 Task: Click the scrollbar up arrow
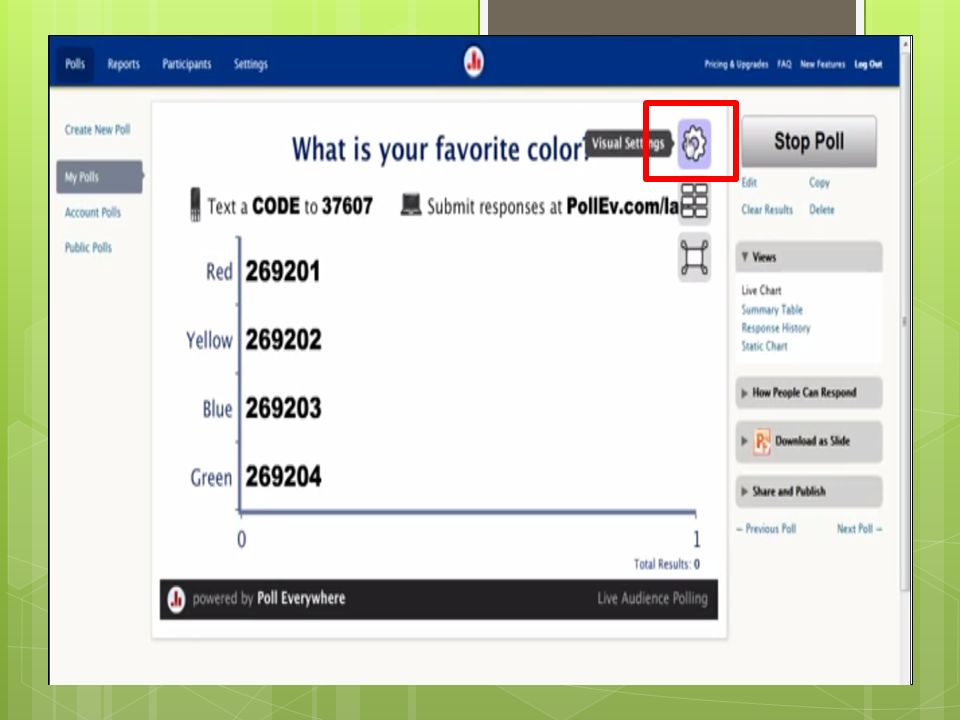point(904,43)
